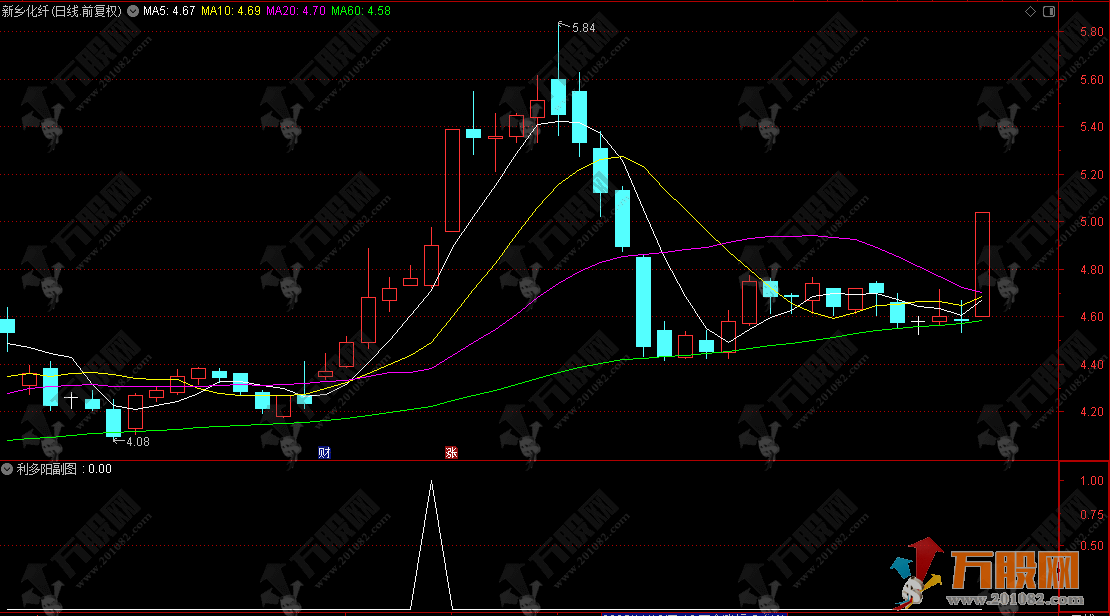
Task: Select the green MA60 indicator label
Action: [x=360, y=11]
